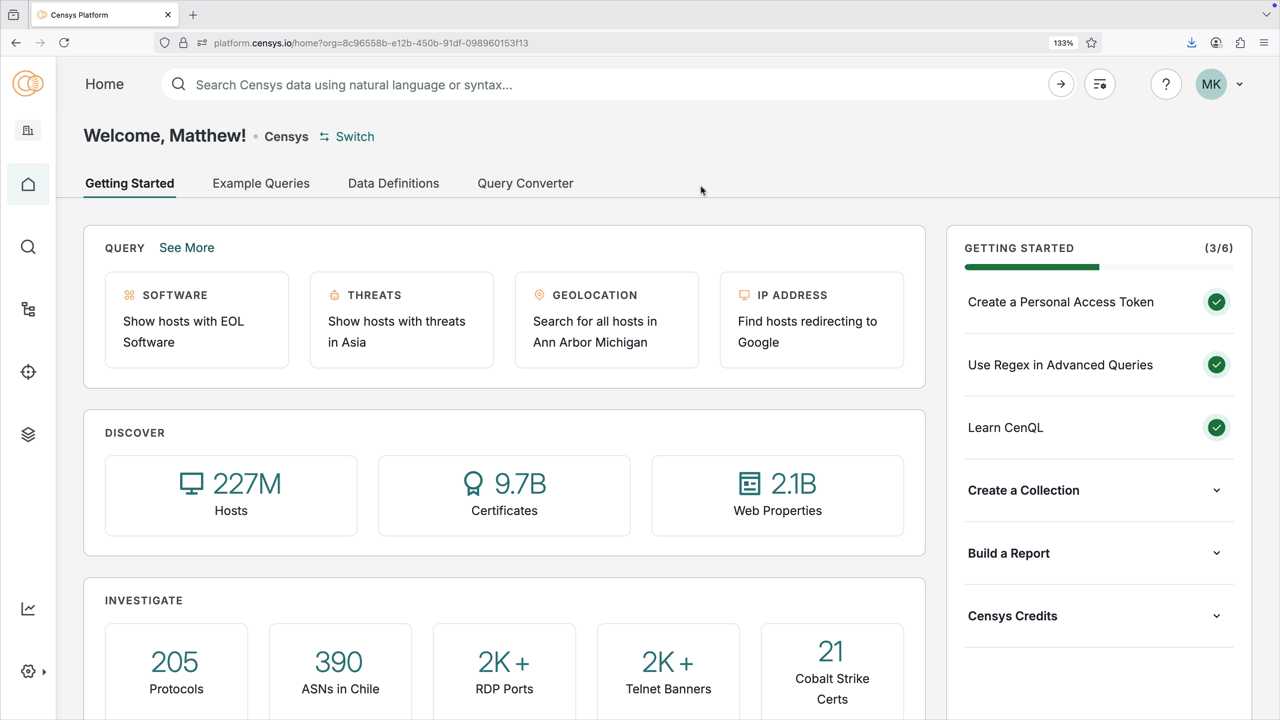
Task: Click the MK user avatar
Action: [x=1211, y=85]
